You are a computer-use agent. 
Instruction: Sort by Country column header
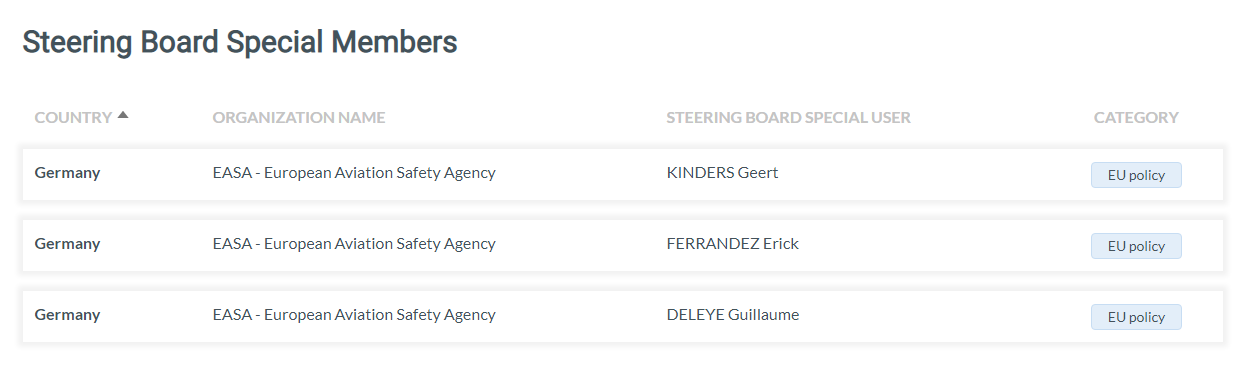73,117
